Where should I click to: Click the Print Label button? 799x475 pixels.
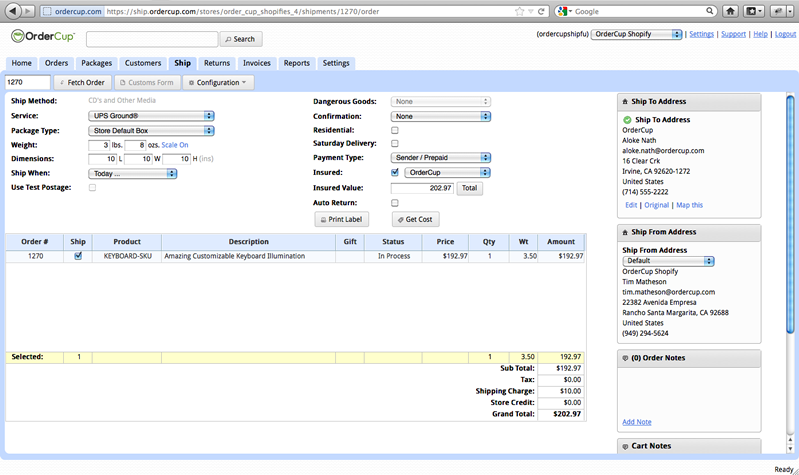click(x=341, y=219)
